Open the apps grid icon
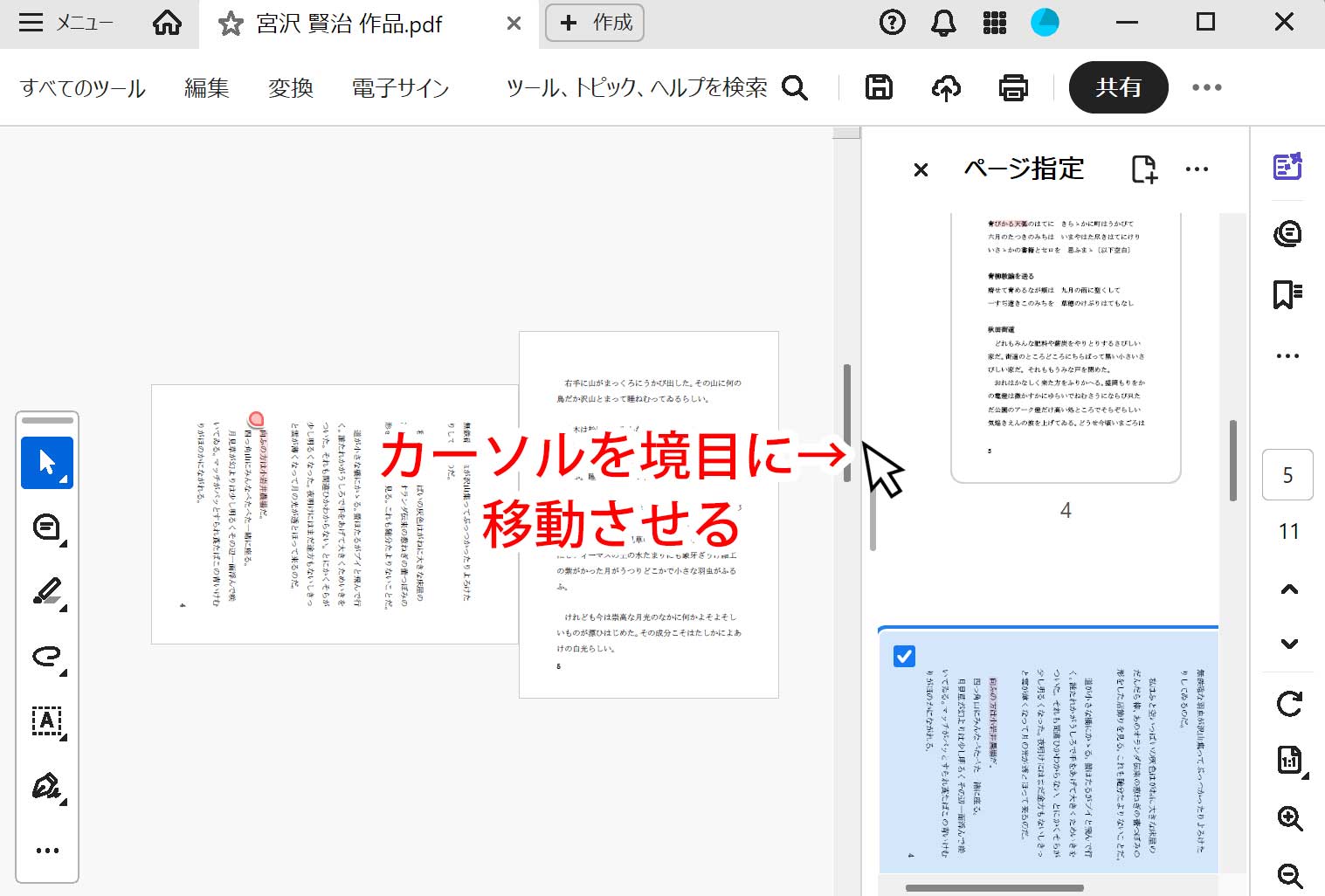Image resolution: width=1325 pixels, height=896 pixels. point(994,23)
